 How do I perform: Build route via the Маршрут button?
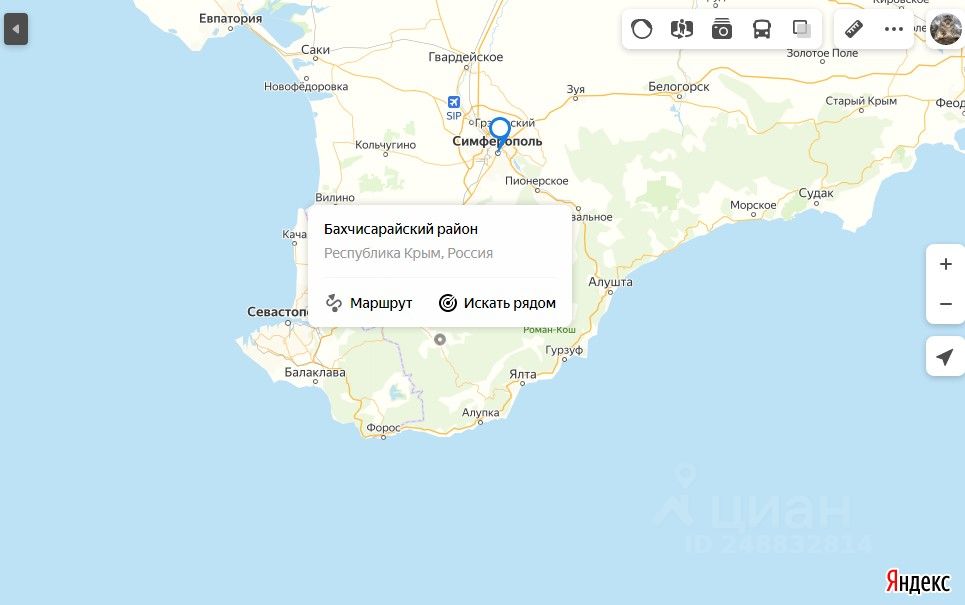point(369,303)
